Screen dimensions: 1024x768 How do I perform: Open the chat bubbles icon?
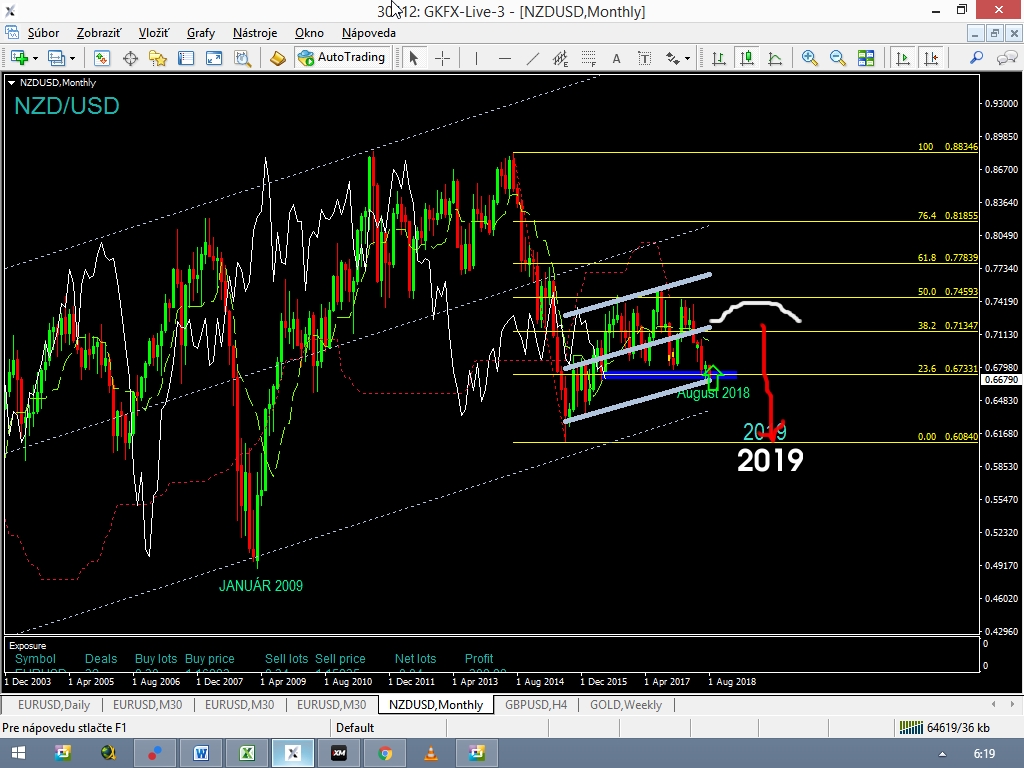1007,58
